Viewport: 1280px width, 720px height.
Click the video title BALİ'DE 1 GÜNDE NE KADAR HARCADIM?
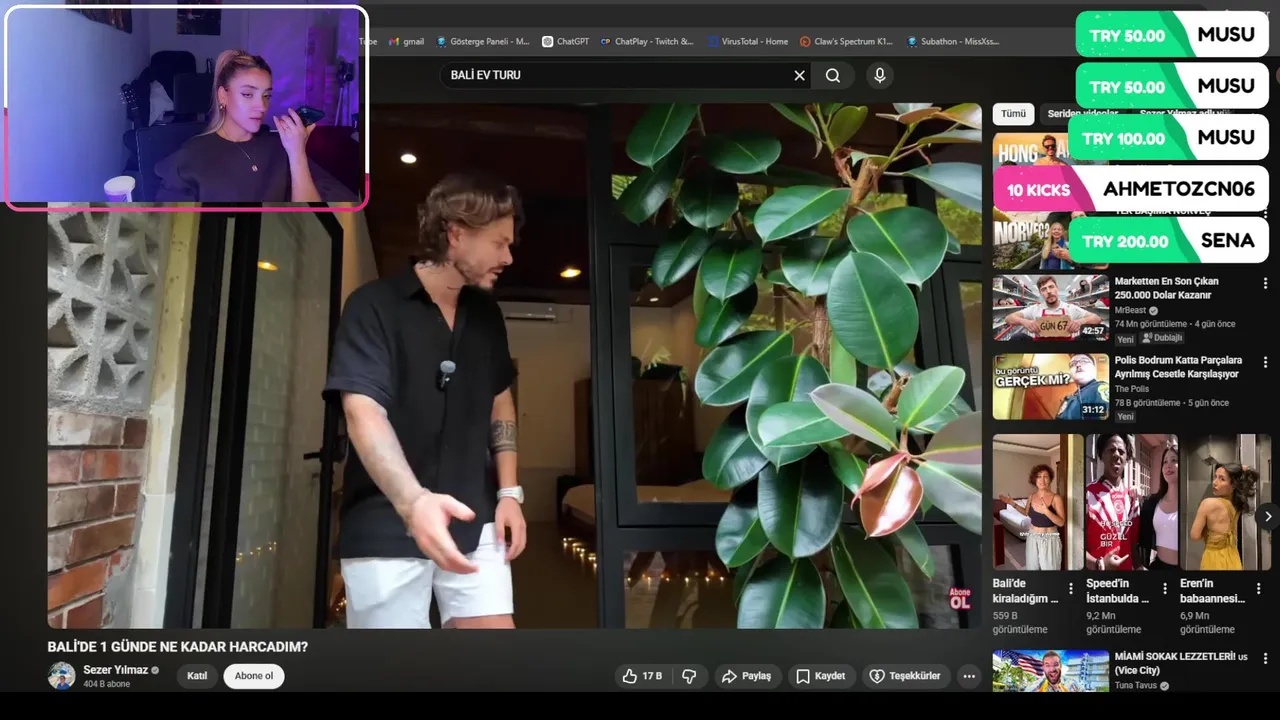pos(178,647)
